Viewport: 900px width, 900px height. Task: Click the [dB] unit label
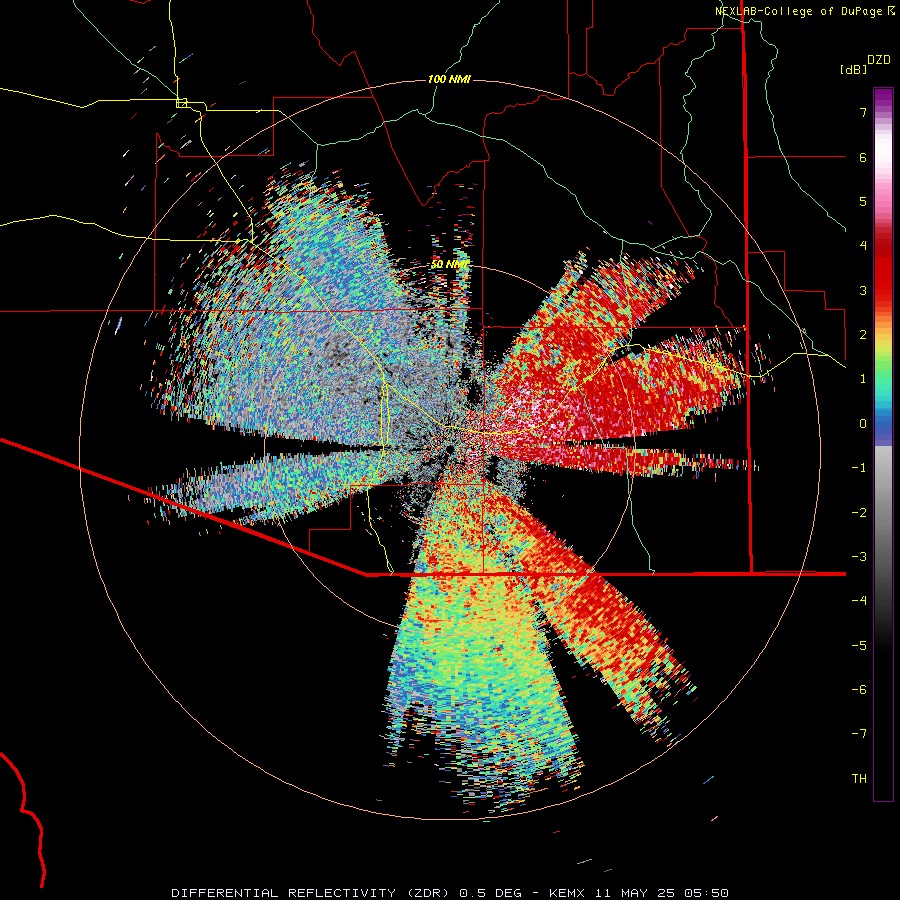point(853,69)
